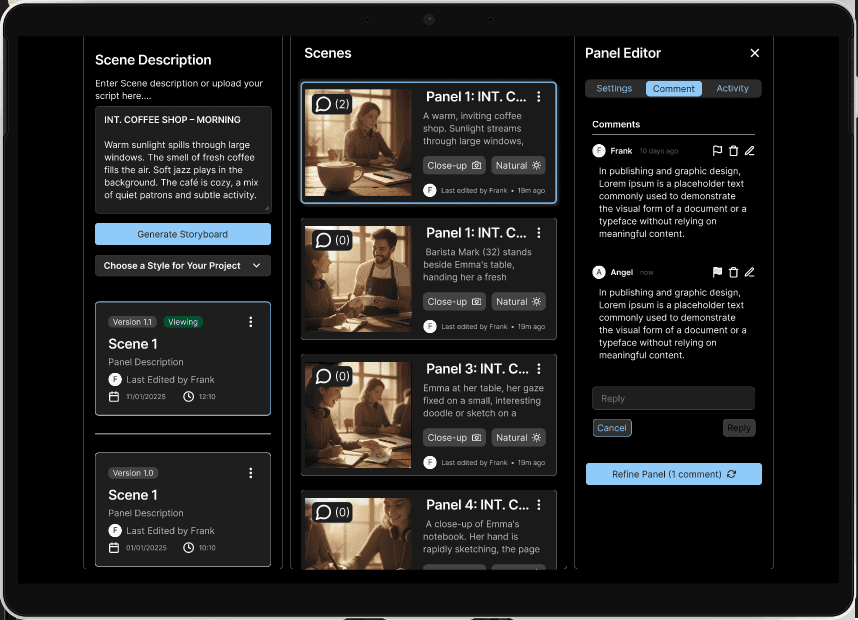
Task: Click Frank's avatar in Comments list
Action: coord(599,150)
